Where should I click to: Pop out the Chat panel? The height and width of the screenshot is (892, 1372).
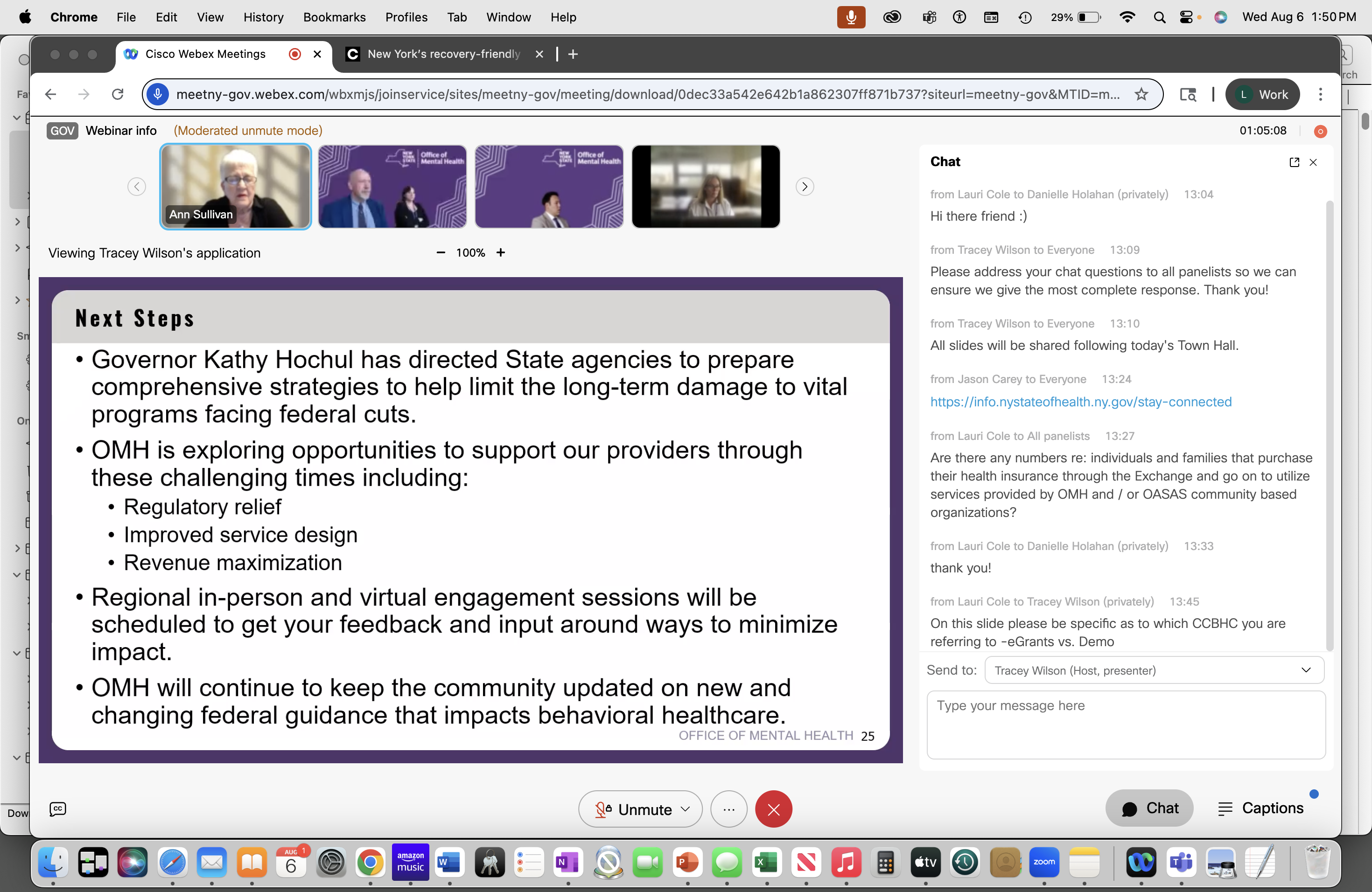coord(1294,162)
